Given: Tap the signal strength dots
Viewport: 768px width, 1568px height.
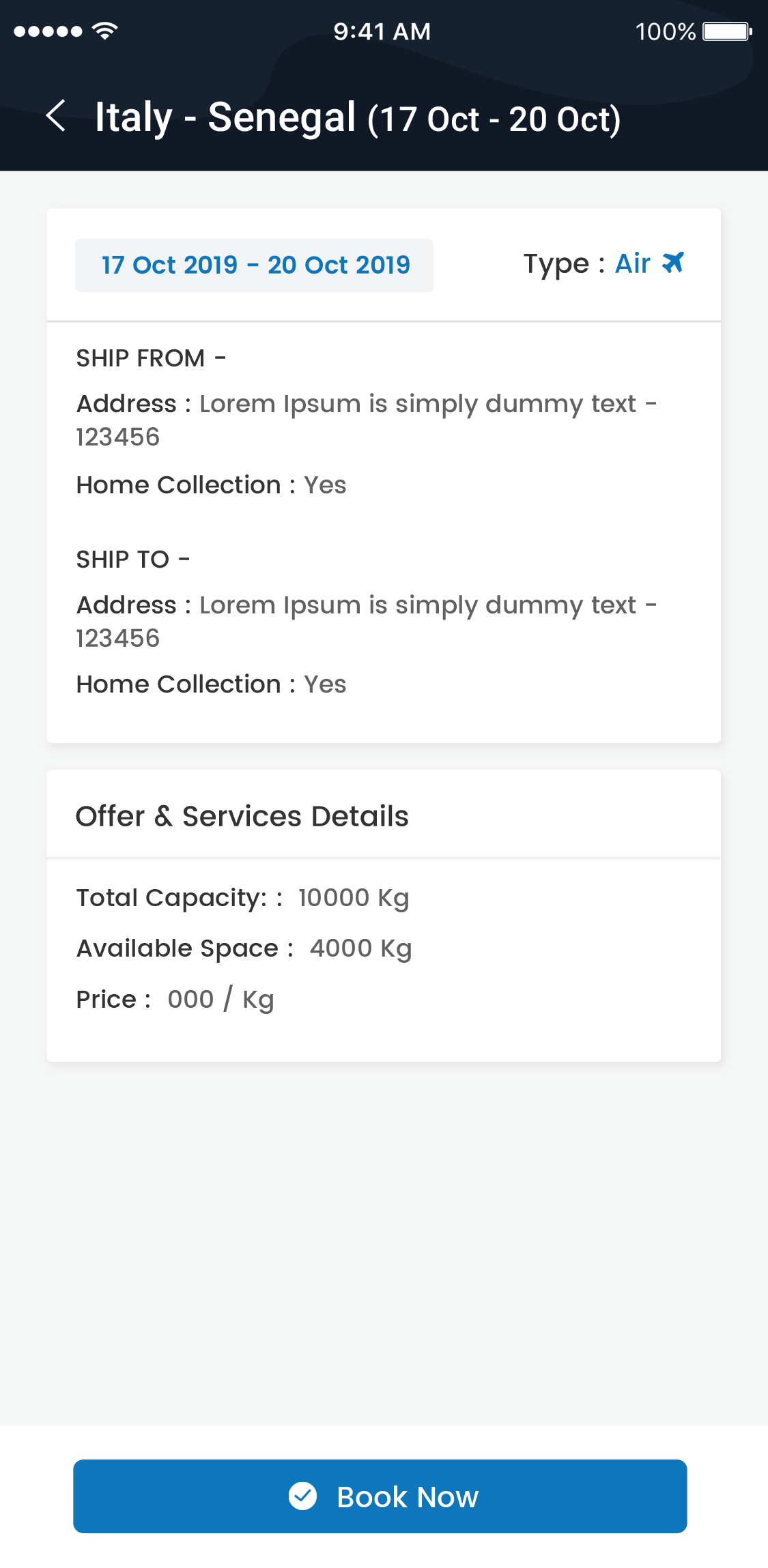Looking at the screenshot, I should pyautogui.click(x=48, y=31).
